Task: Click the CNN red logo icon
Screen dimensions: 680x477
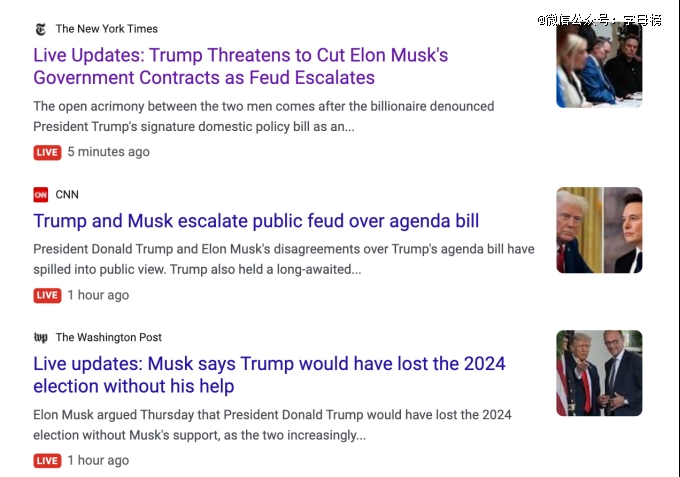Action: [x=41, y=195]
